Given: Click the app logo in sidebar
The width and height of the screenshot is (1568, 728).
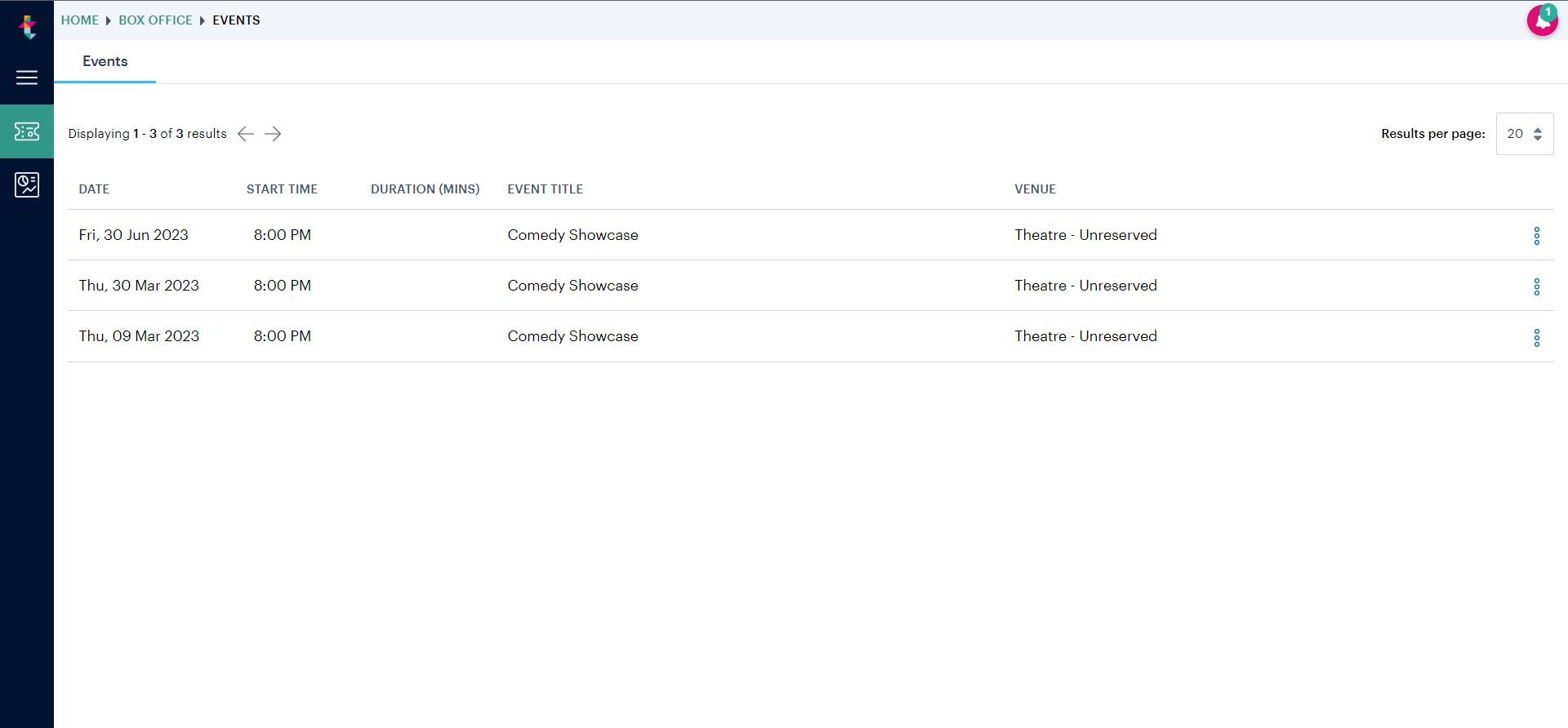Looking at the screenshot, I should [28, 27].
